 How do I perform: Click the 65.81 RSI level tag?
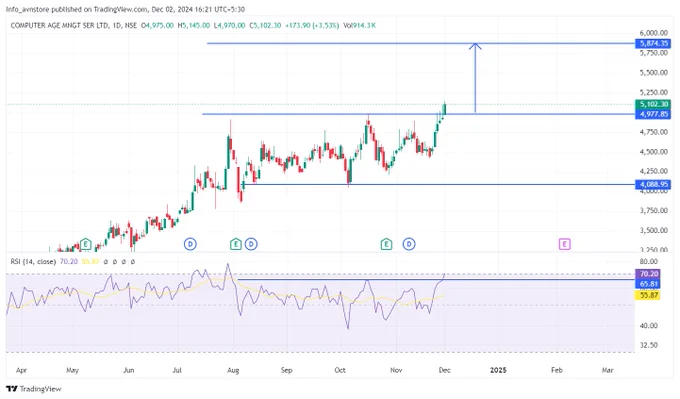648,284
